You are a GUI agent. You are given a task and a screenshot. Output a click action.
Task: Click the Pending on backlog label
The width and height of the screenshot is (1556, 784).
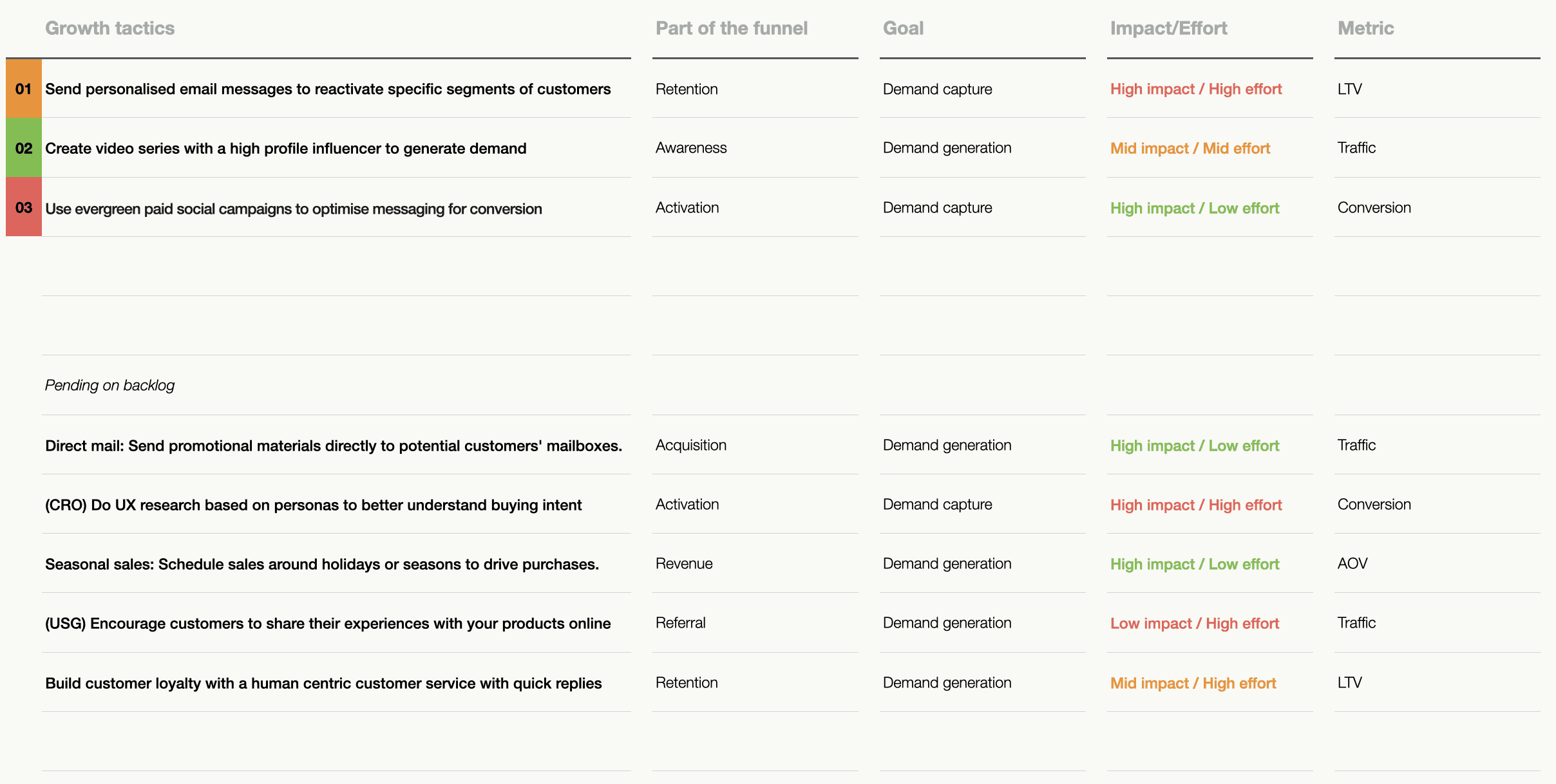click(109, 385)
